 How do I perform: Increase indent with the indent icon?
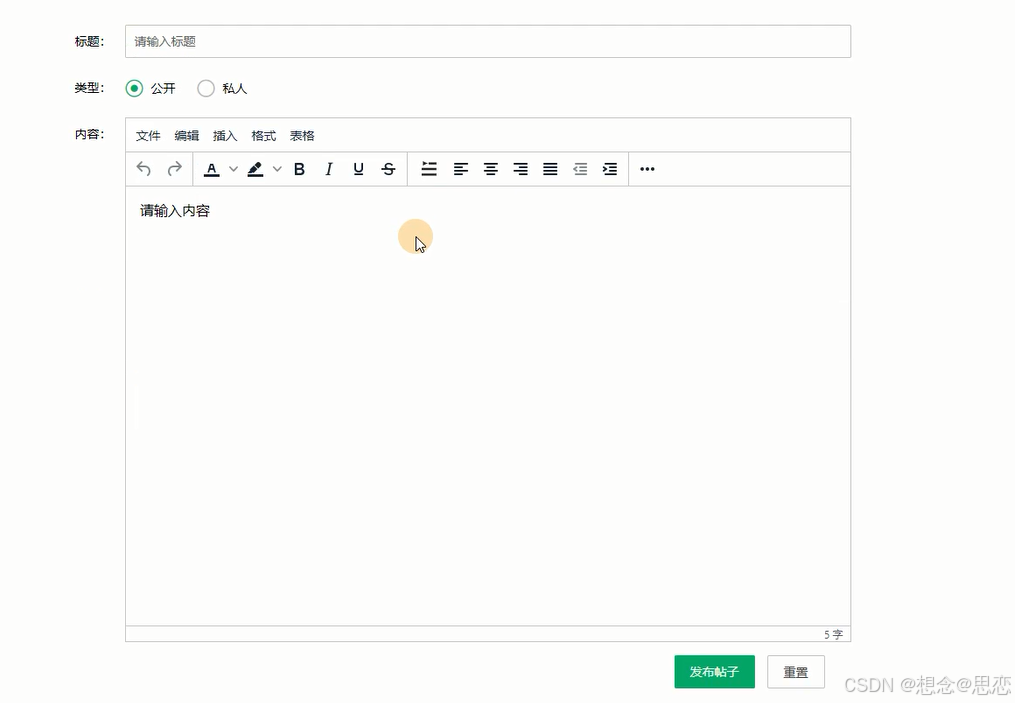tap(610, 169)
